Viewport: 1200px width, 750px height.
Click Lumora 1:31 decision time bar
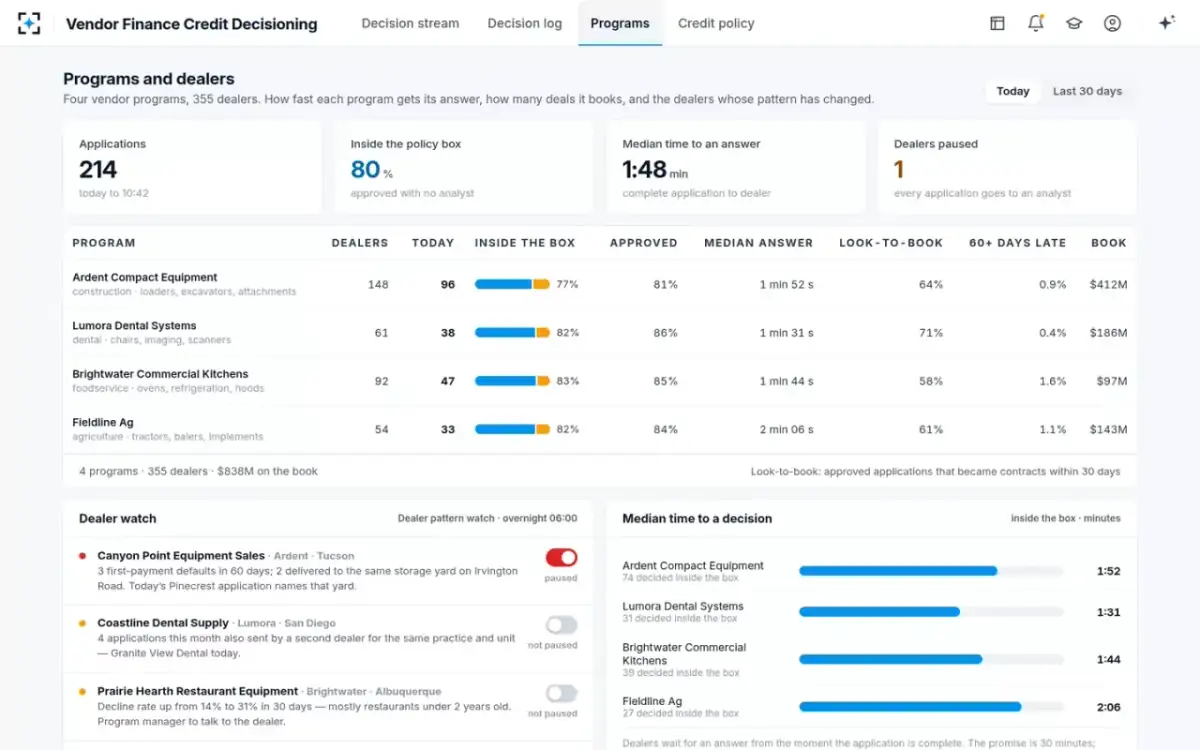931,612
